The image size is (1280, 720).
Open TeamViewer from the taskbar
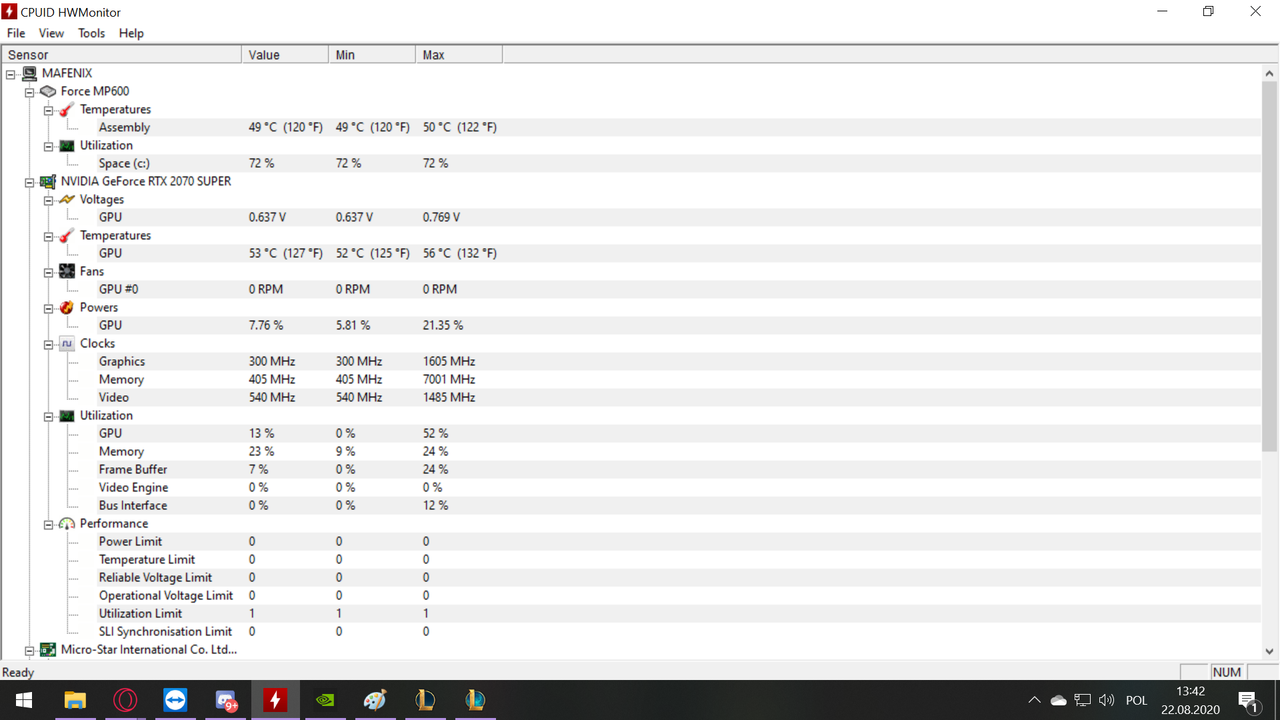(175, 700)
